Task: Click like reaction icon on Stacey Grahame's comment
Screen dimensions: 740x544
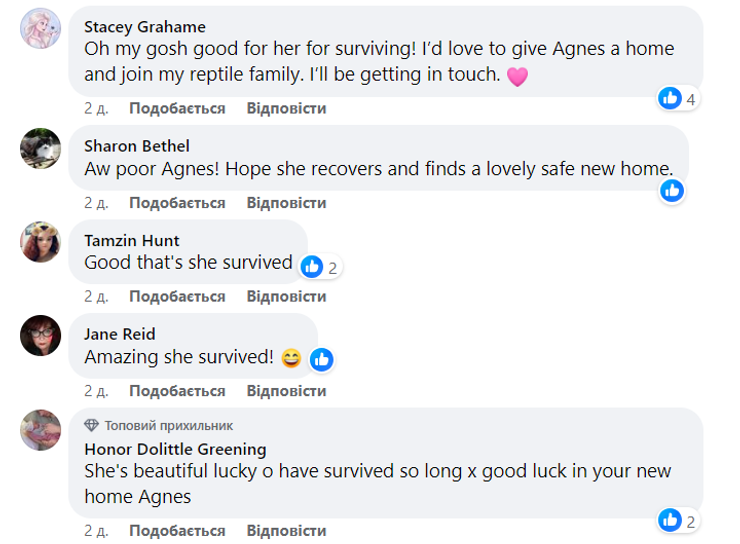Action: tap(670, 98)
